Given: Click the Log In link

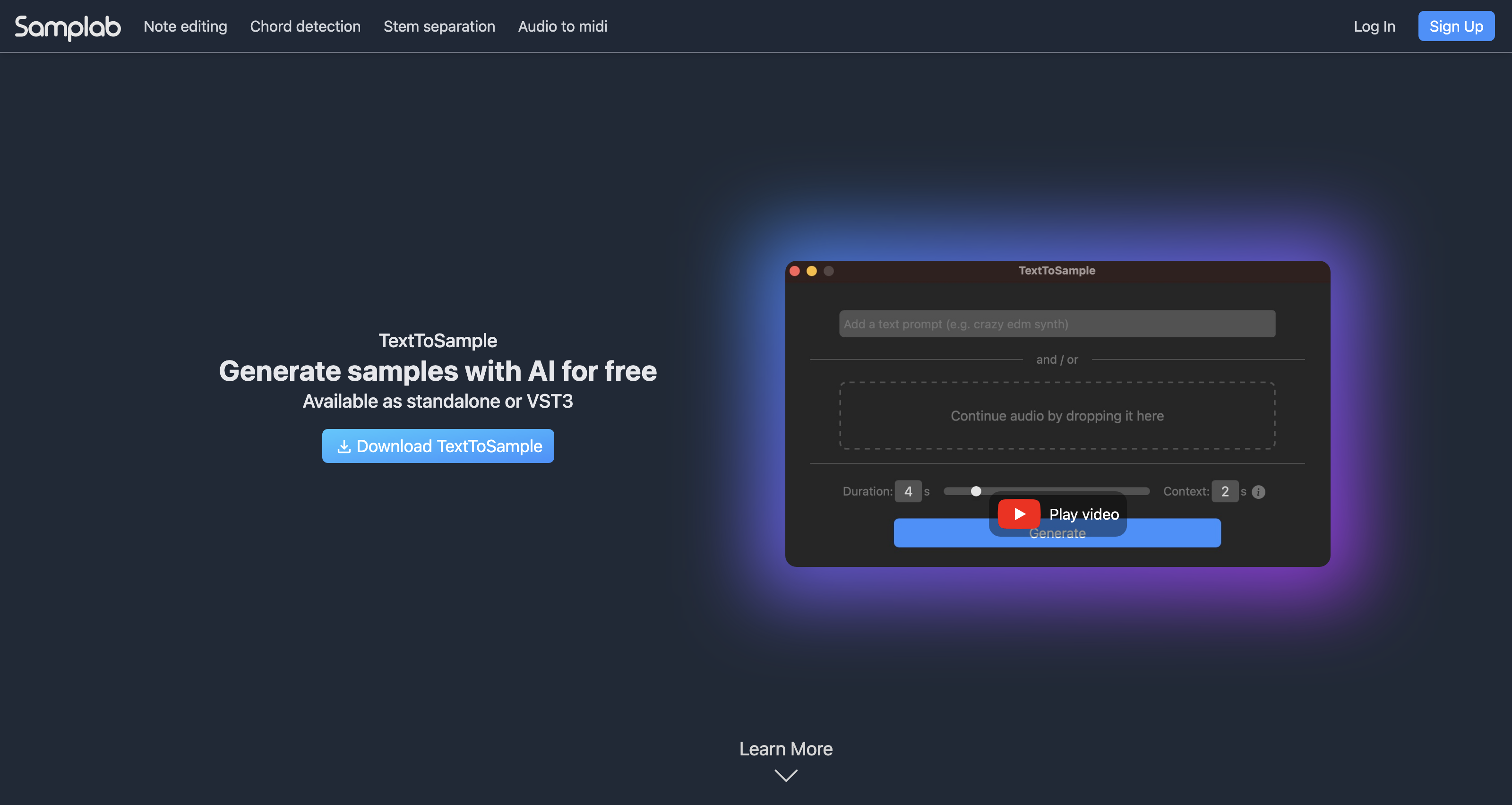Looking at the screenshot, I should pyautogui.click(x=1374, y=26).
